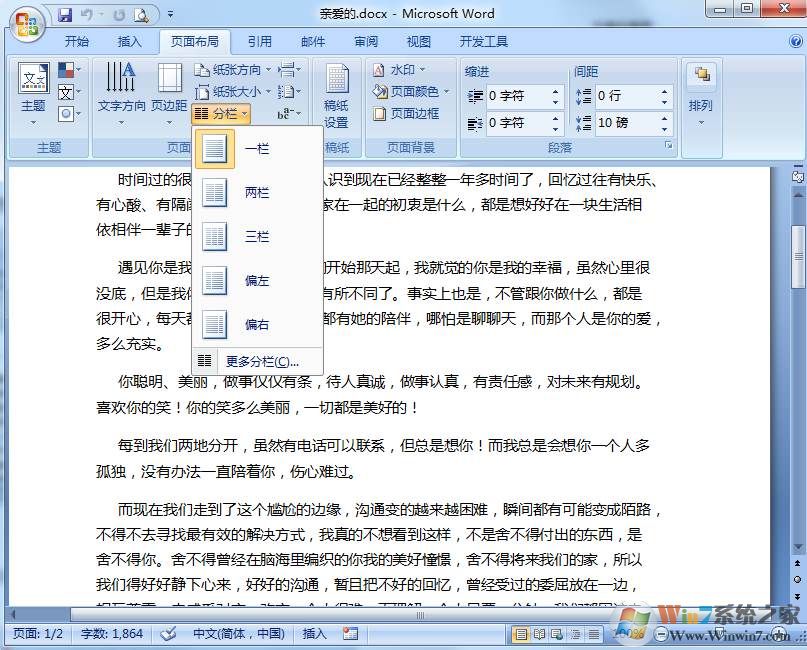Open the 开始 ribbon tab
This screenshot has height=650, width=807.
point(77,41)
